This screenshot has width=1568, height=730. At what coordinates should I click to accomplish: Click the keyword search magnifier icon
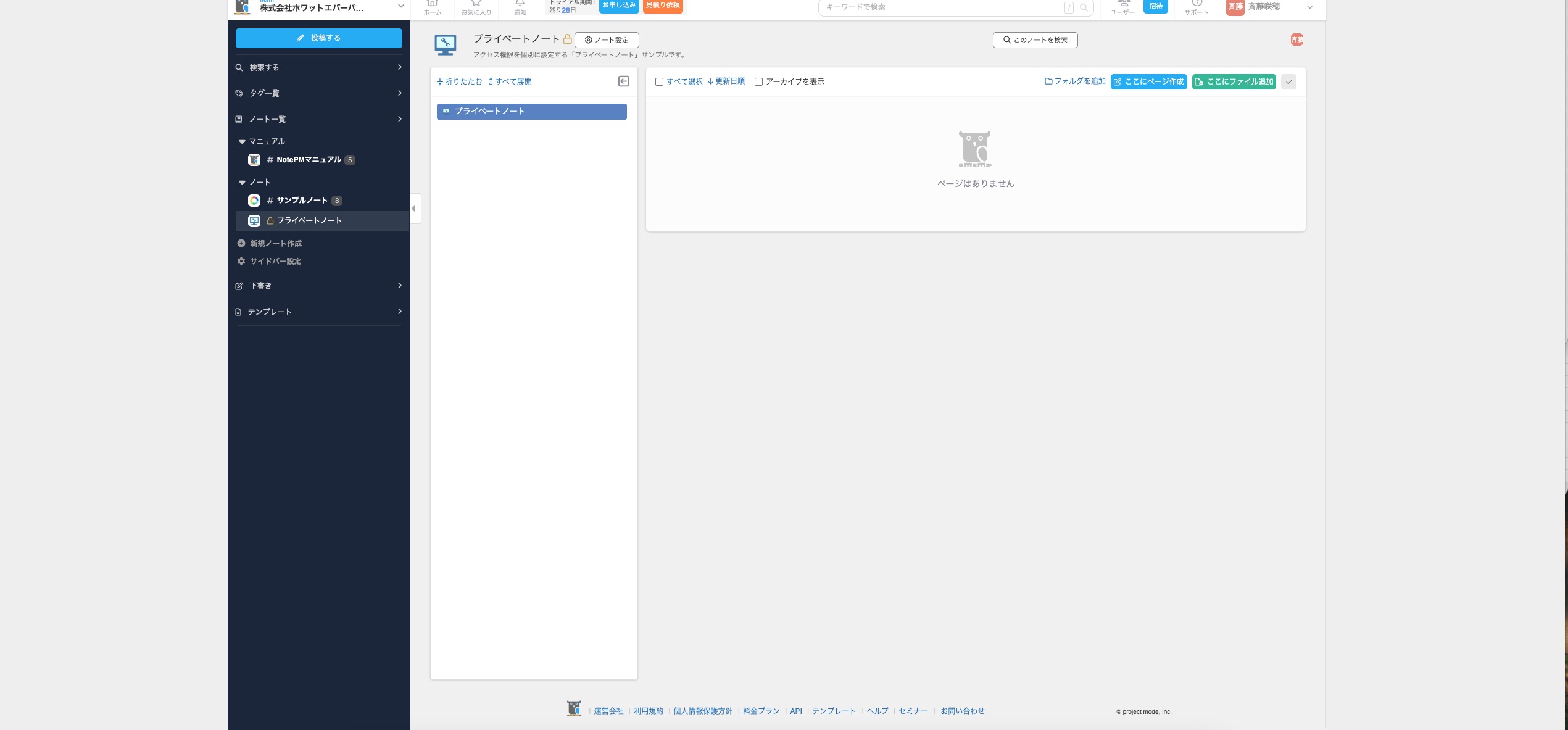(x=1084, y=7)
